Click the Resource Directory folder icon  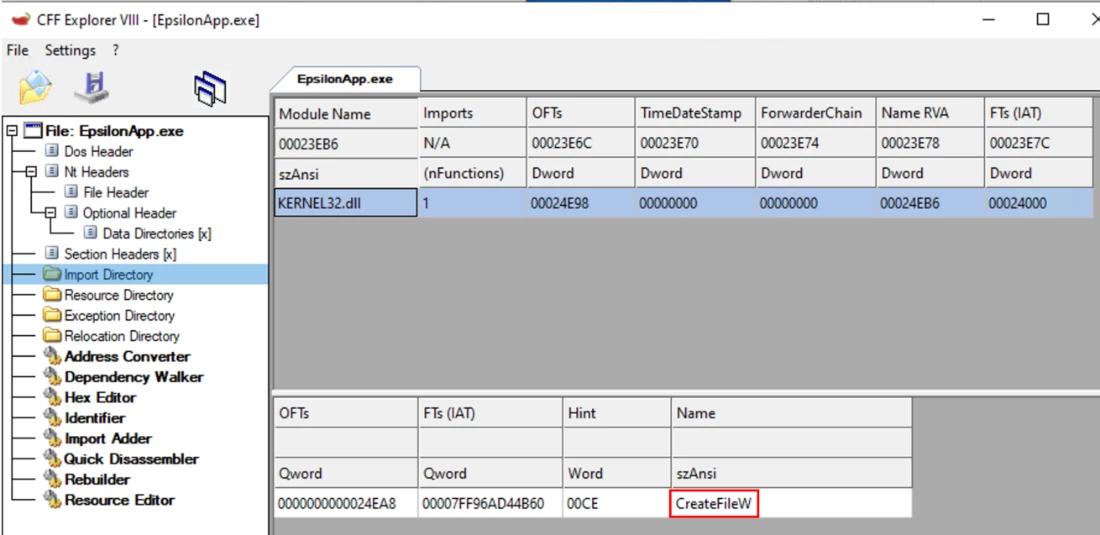[53, 294]
